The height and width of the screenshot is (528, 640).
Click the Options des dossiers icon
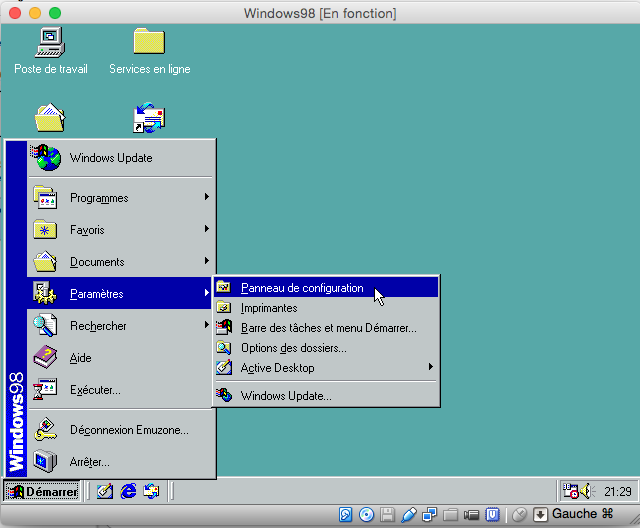click(x=224, y=347)
